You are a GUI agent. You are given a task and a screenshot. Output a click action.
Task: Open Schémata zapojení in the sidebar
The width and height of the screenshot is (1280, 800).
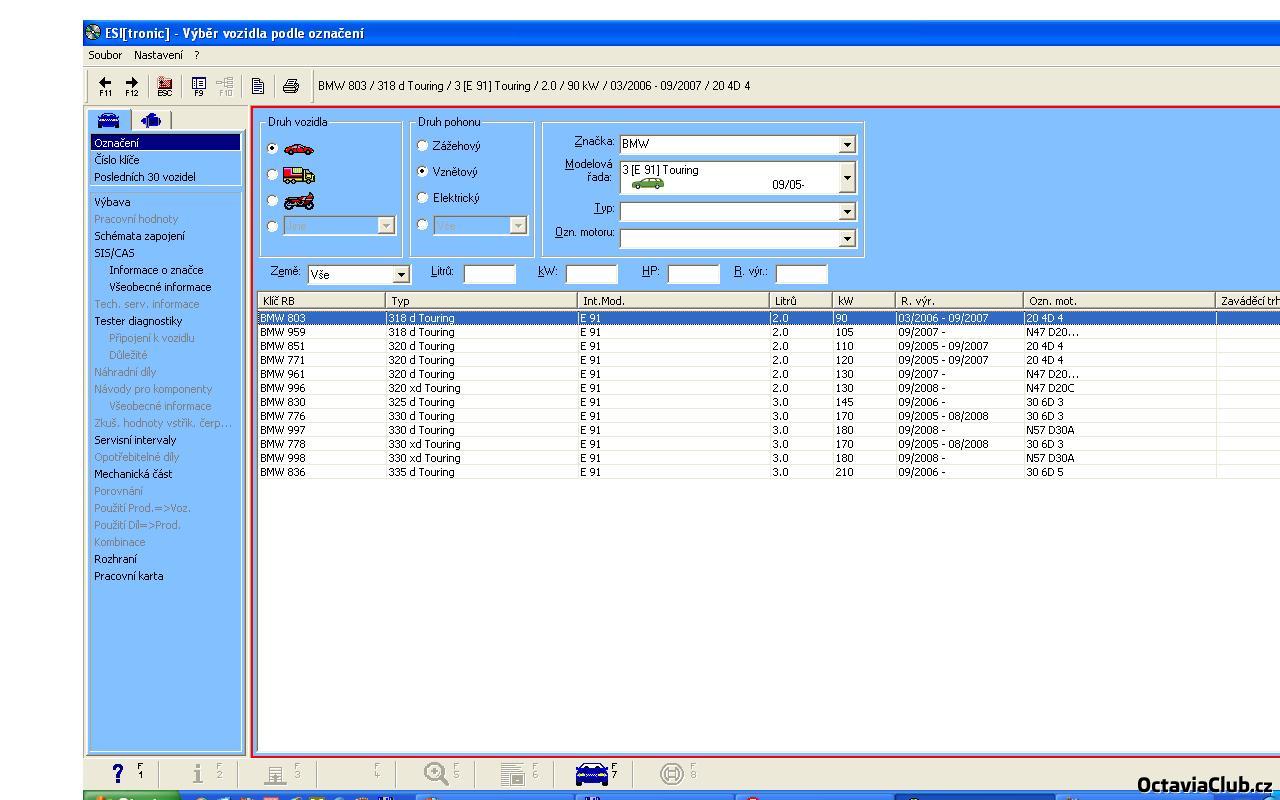pos(139,236)
